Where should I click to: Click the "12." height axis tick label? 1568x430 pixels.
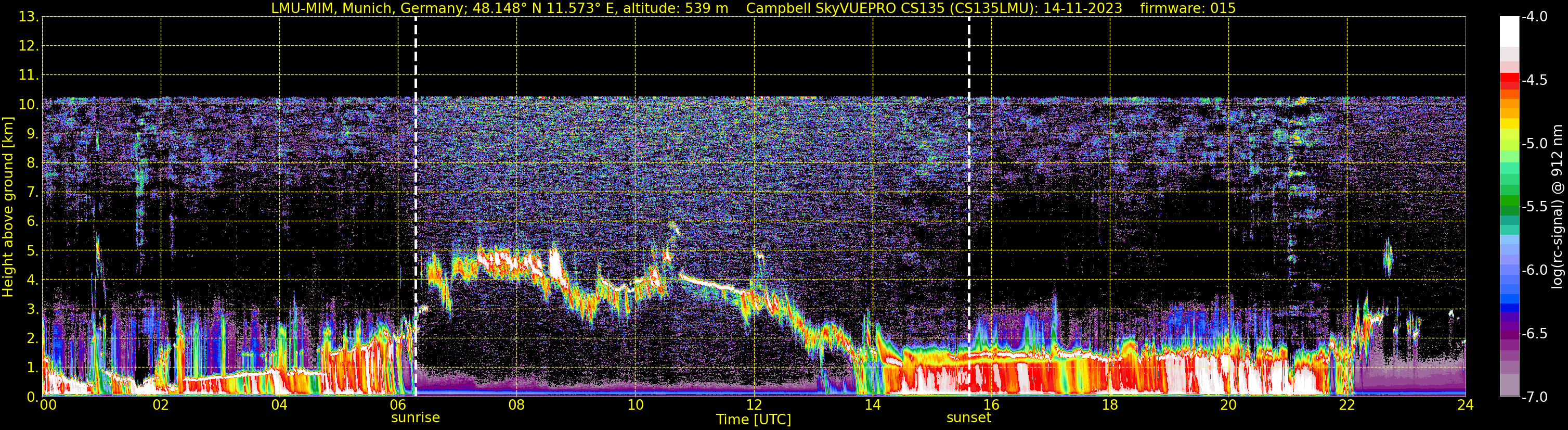coord(29,46)
